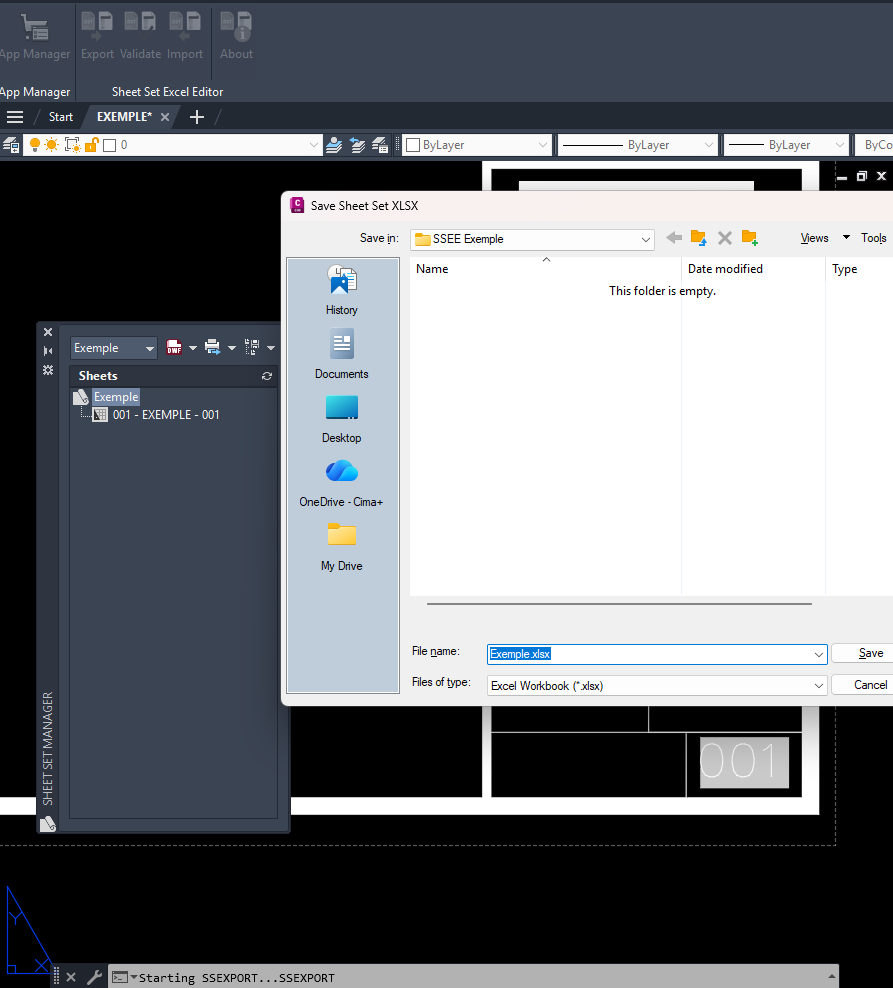Expand the File name history dropdown arrow
This screenshot has height=988, width=893.
[819, 654]
